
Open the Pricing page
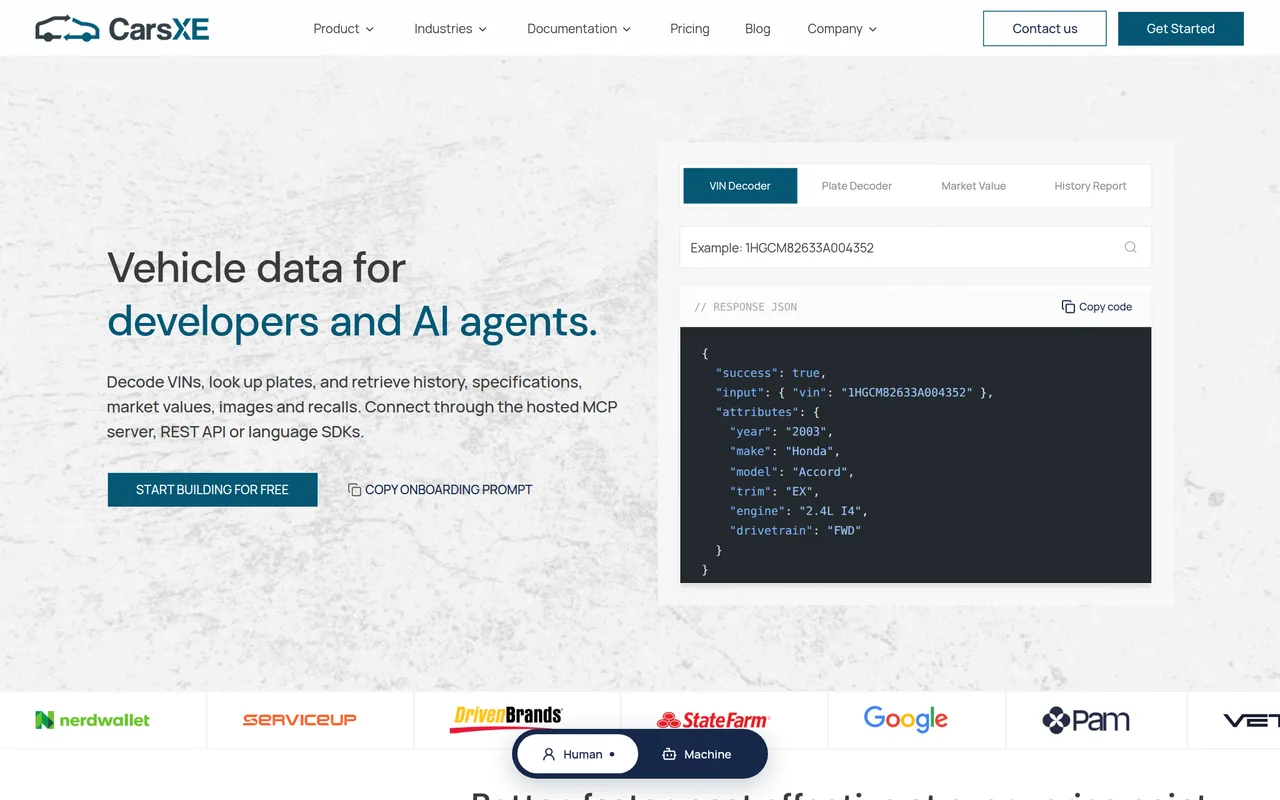[690, 29]
